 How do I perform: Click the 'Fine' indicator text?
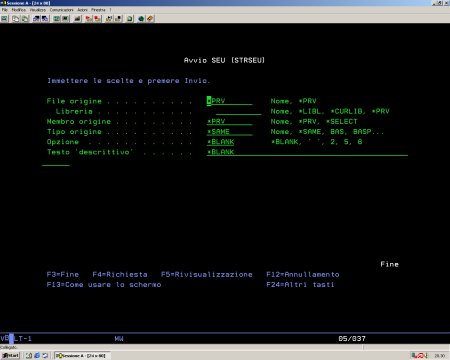pos(389,264)
